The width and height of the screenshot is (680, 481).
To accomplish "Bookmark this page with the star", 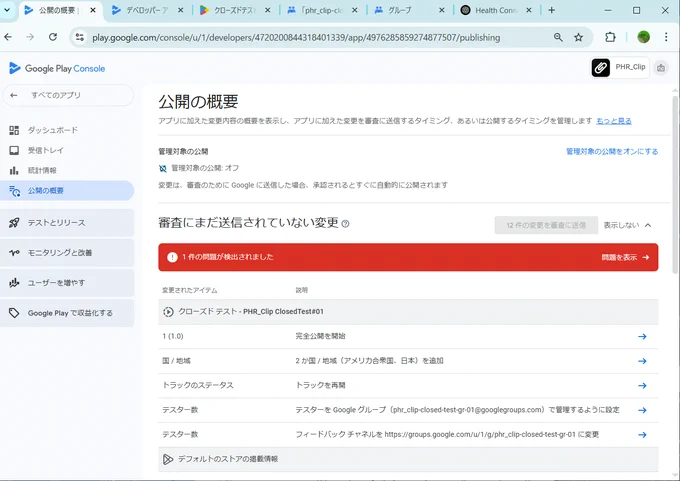I will tap(579, 38).
